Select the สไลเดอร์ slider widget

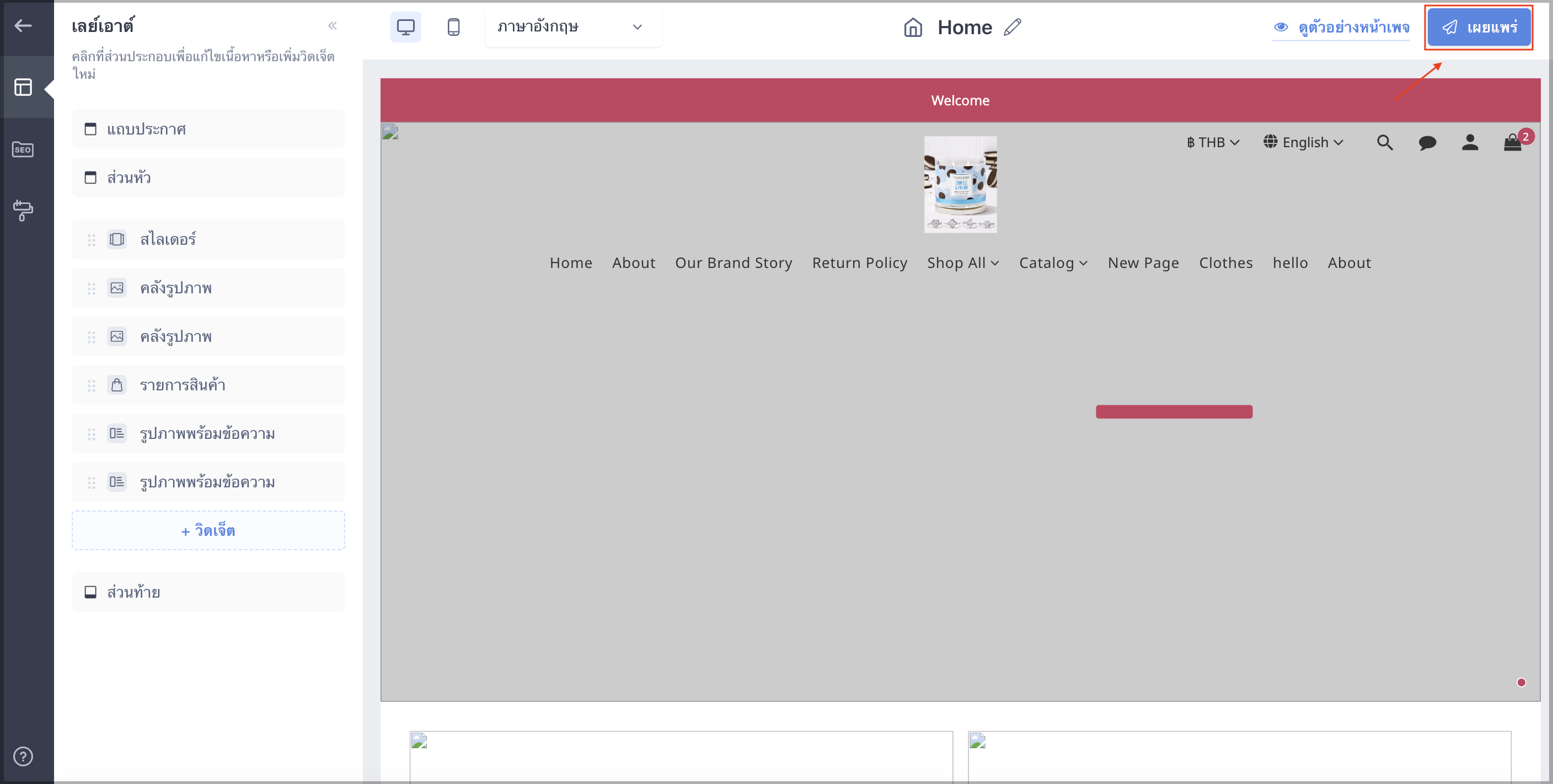[x=208, y=239]
